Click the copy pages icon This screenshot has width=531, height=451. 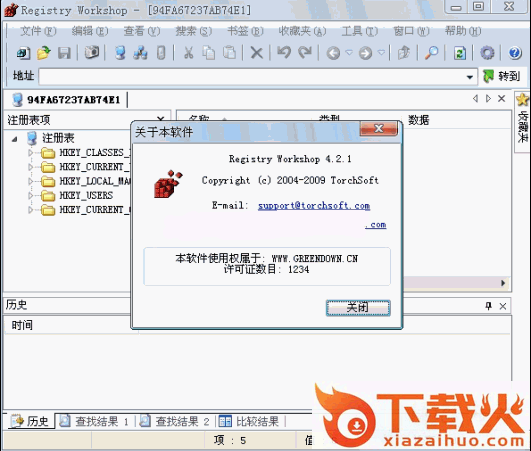(x=209, y=53)
